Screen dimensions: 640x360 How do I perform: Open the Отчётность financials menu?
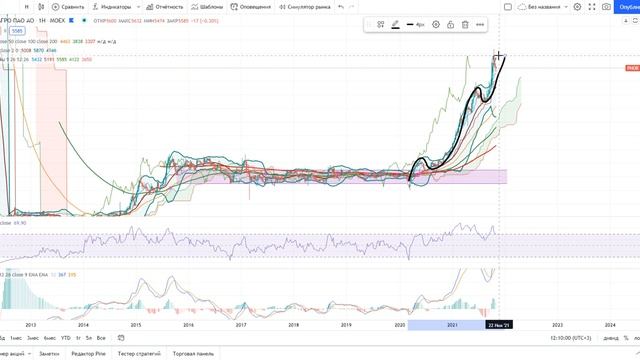(x=164, y=7)
